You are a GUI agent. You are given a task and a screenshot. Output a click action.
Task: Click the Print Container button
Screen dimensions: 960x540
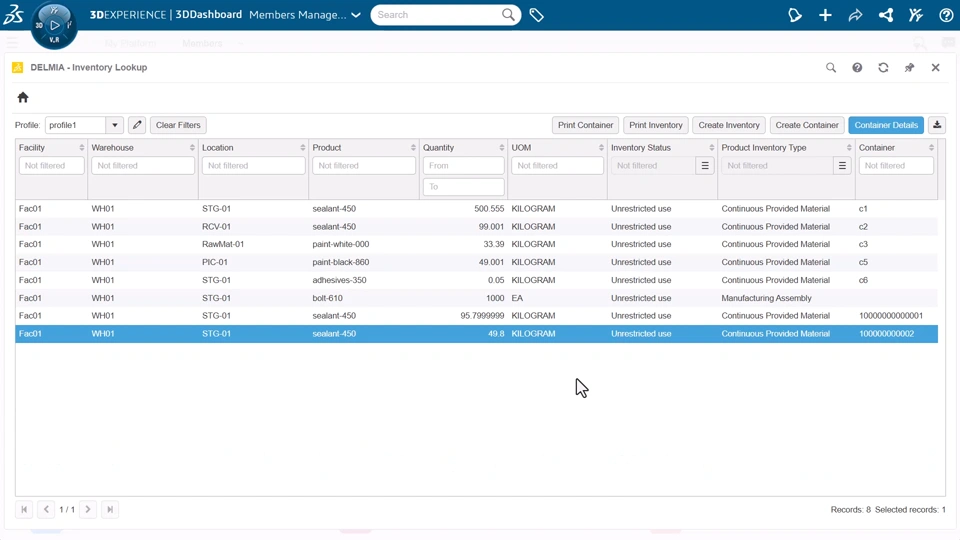[x=585, y=125]
